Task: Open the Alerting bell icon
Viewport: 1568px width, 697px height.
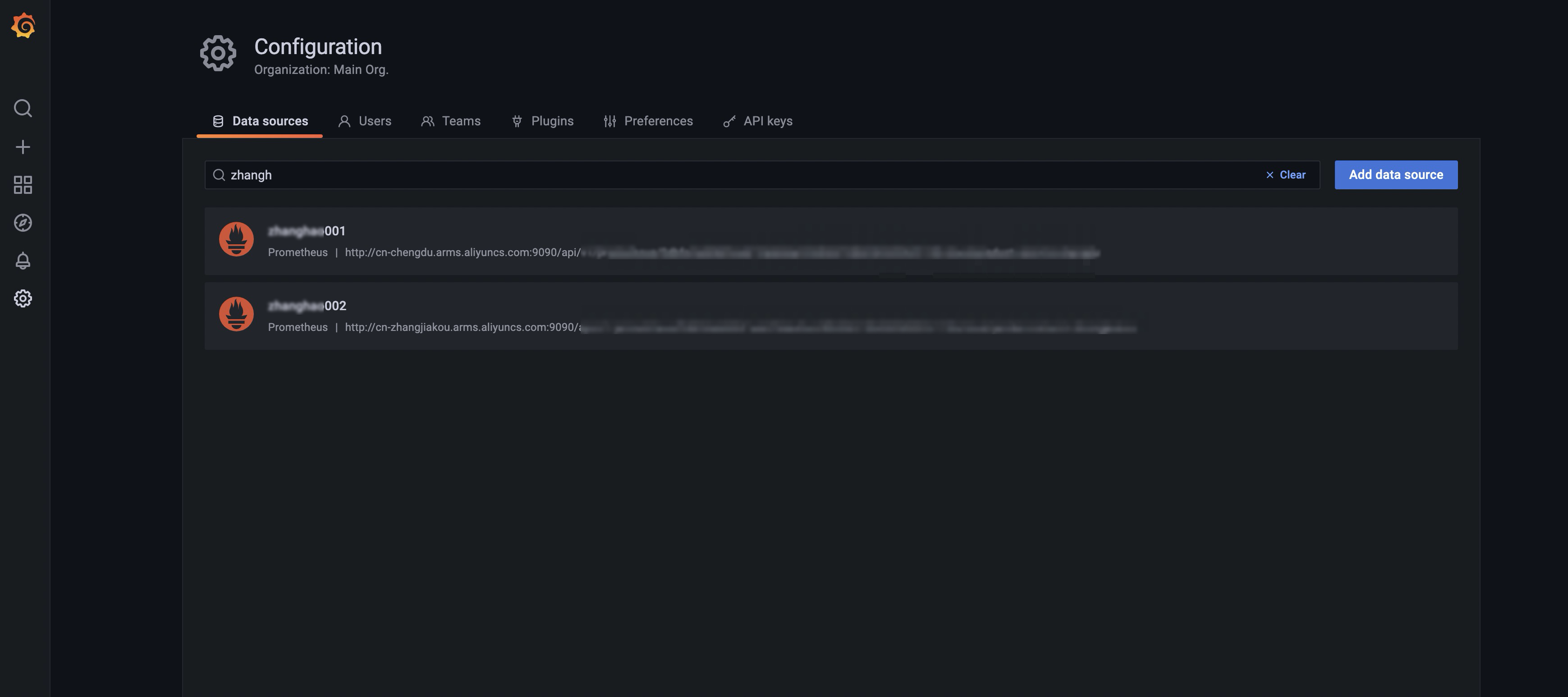Action: [x=23, y=261]
